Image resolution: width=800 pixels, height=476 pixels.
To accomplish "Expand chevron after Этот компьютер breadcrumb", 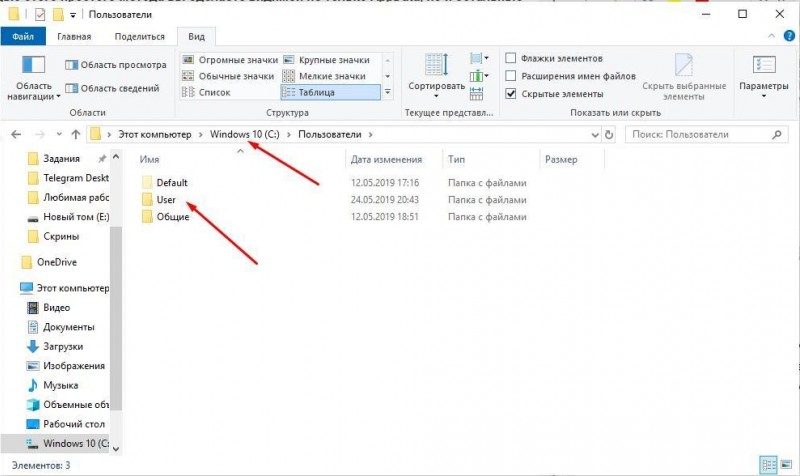I will coord(201,135).
